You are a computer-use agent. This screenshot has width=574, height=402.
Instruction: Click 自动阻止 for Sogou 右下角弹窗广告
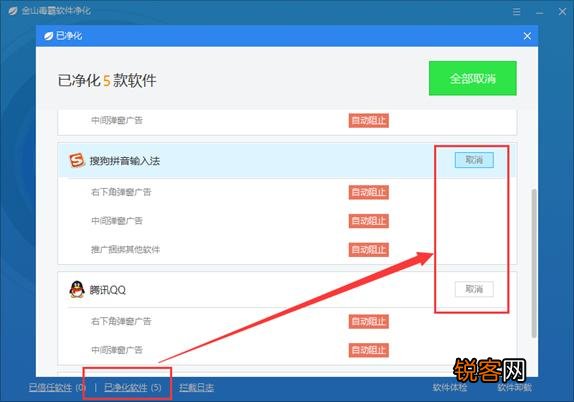pos(369,192)
